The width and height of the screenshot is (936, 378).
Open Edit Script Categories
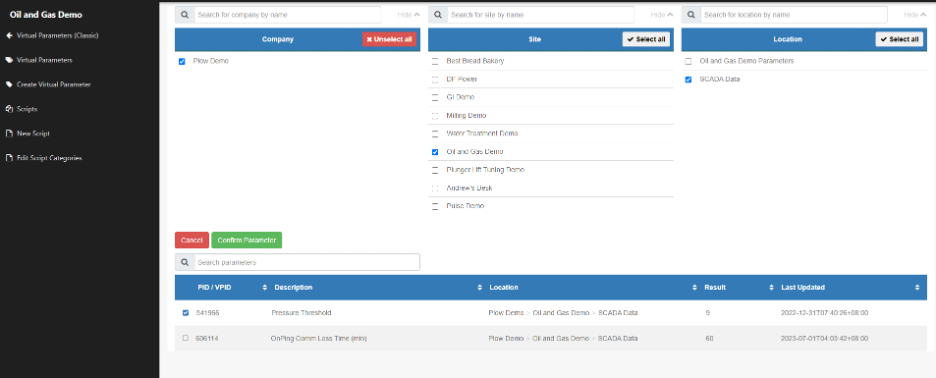(49, 158)
